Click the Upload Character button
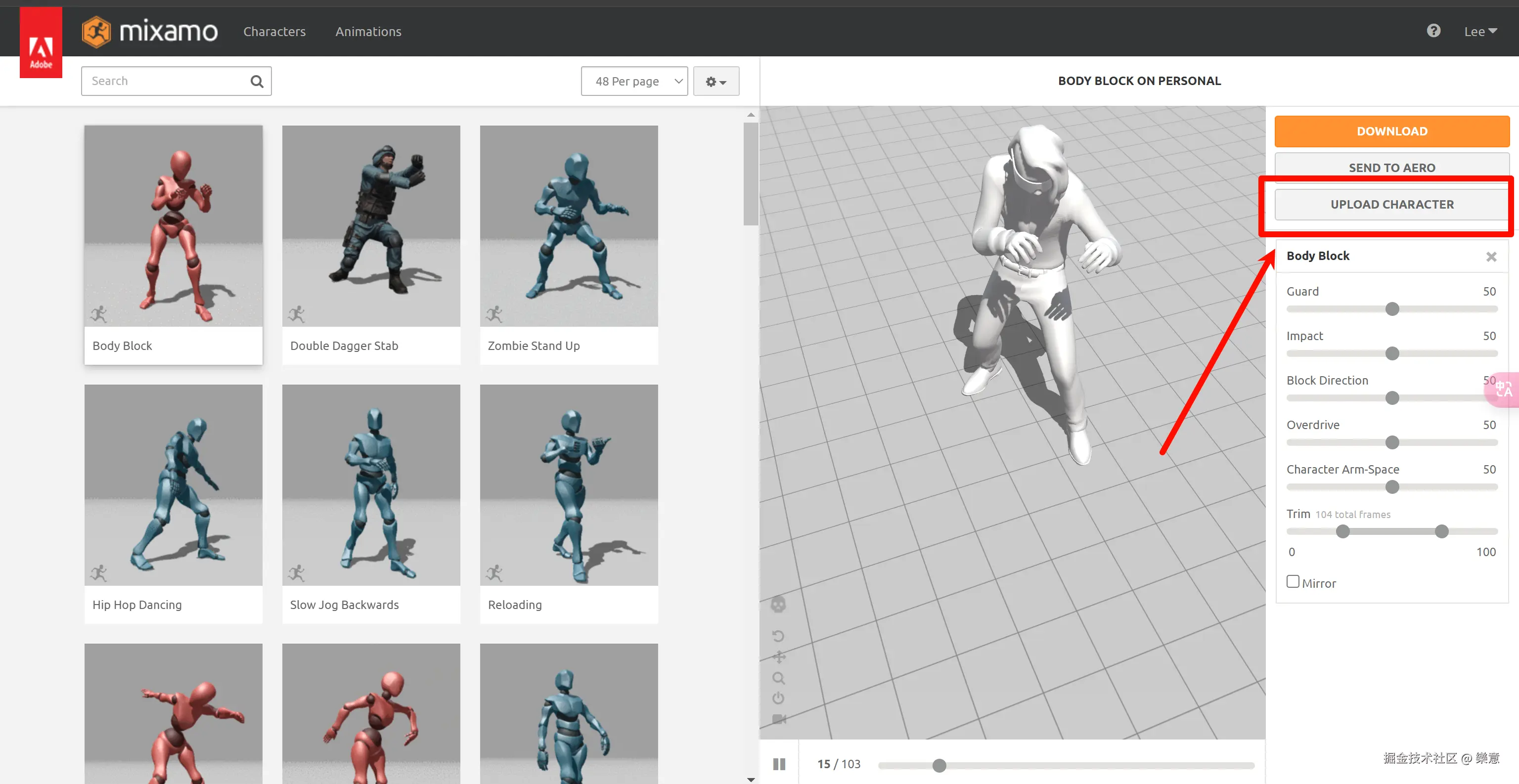The height and width of the screenshot is (784, 1519). (1391, 205)
